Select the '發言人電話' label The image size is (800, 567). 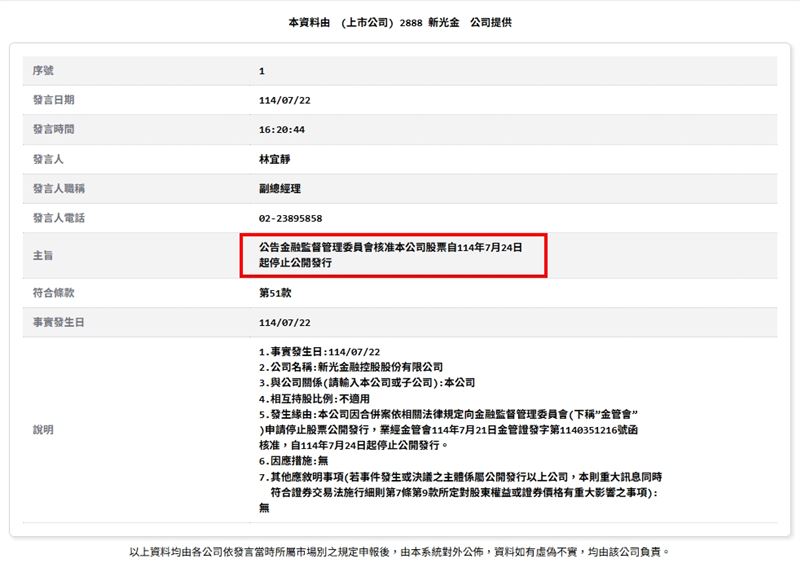(59, 218)
